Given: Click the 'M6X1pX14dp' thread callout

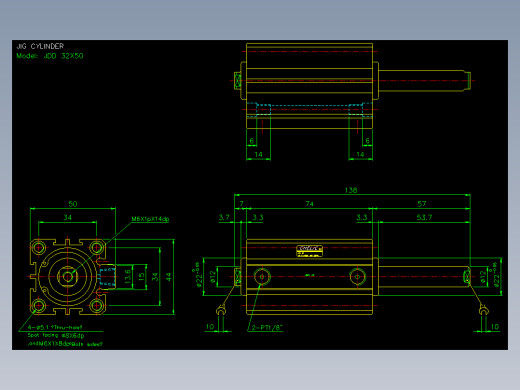Looking at the screenshot, I should coord(150,219).
